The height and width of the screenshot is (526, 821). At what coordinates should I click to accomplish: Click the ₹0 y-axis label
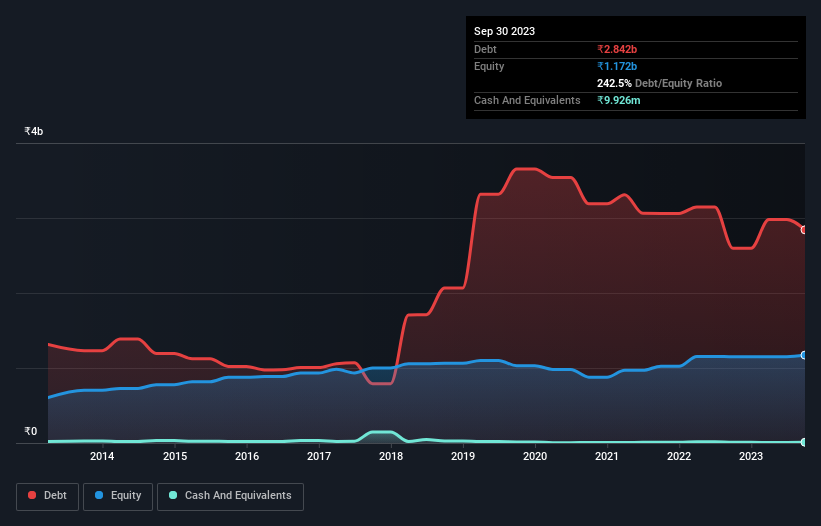click(31, 431)
